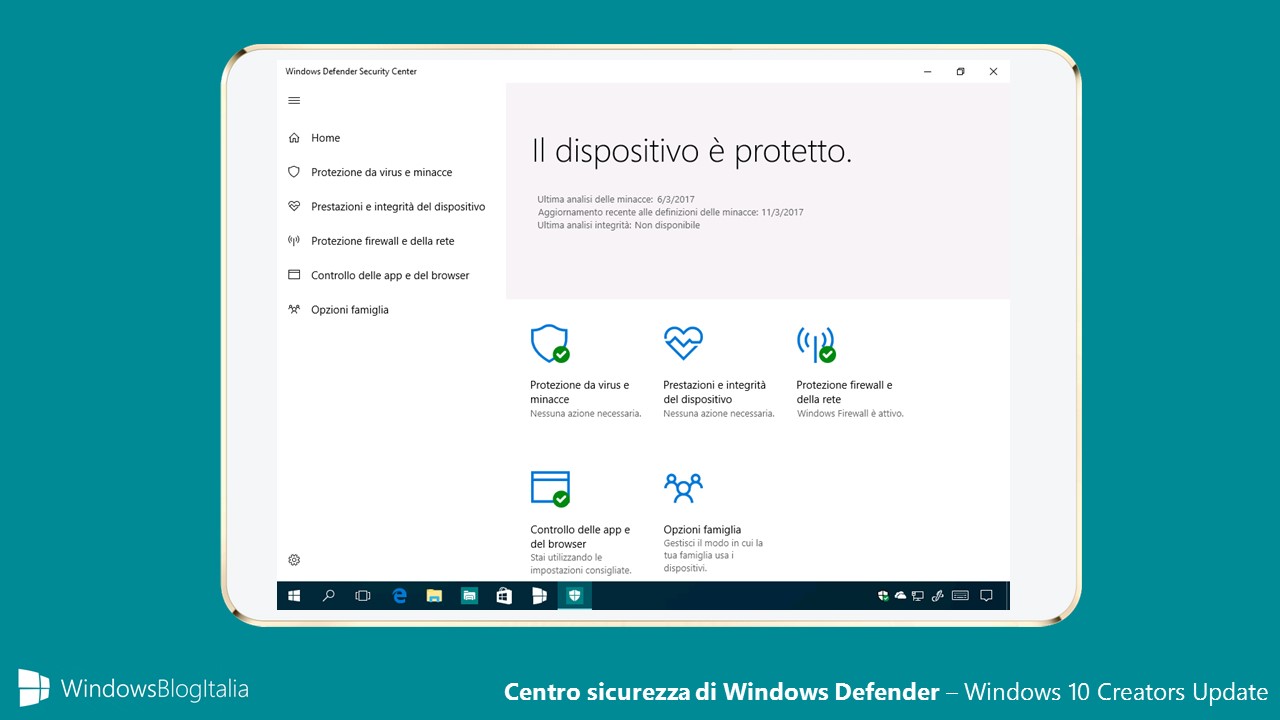This screenshot has height=720, width=1280.
Task: Restore down the Defender Security Center window
Action: [960, 72]
